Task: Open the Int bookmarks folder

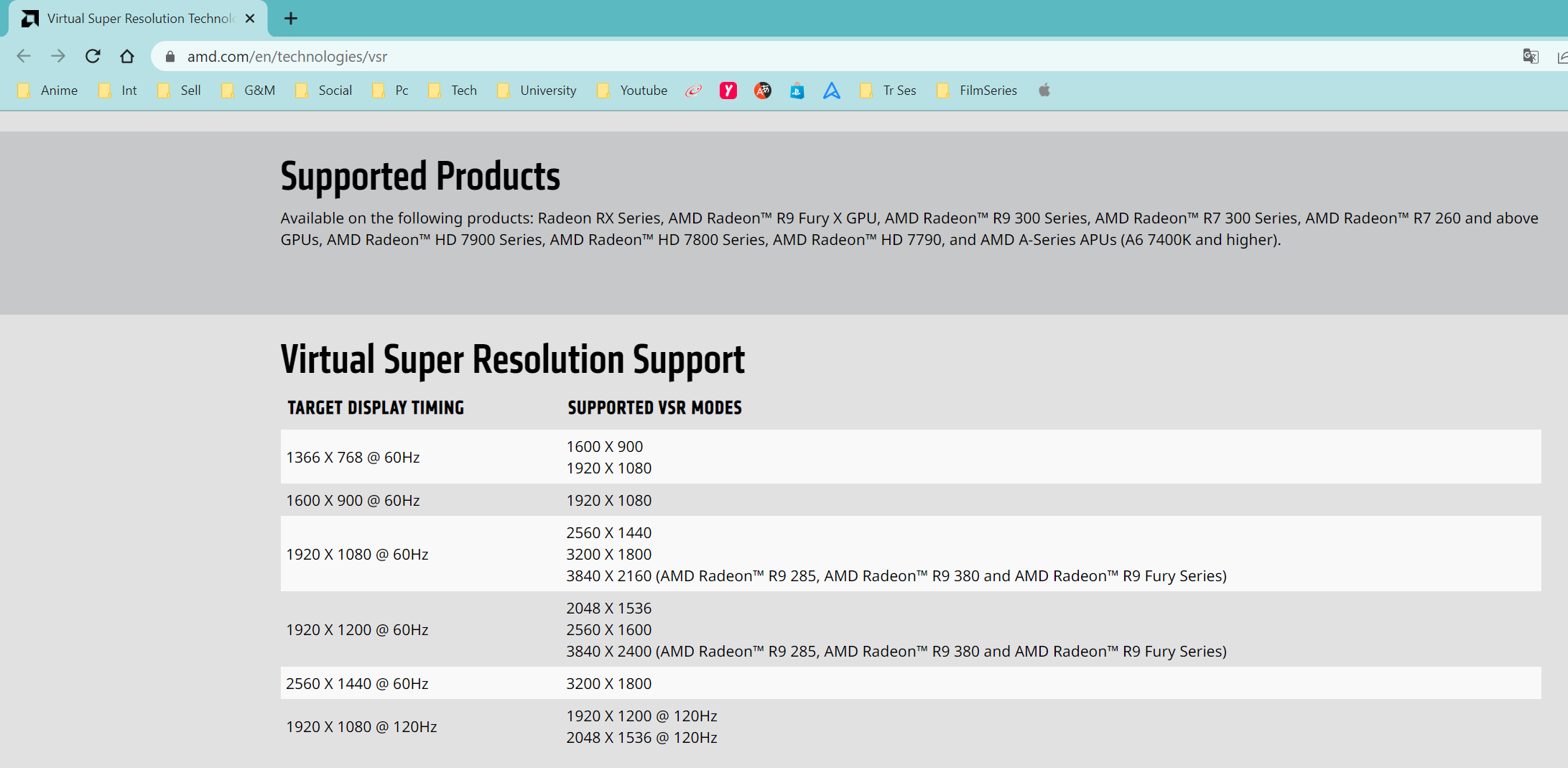Action: click(118, 91)
